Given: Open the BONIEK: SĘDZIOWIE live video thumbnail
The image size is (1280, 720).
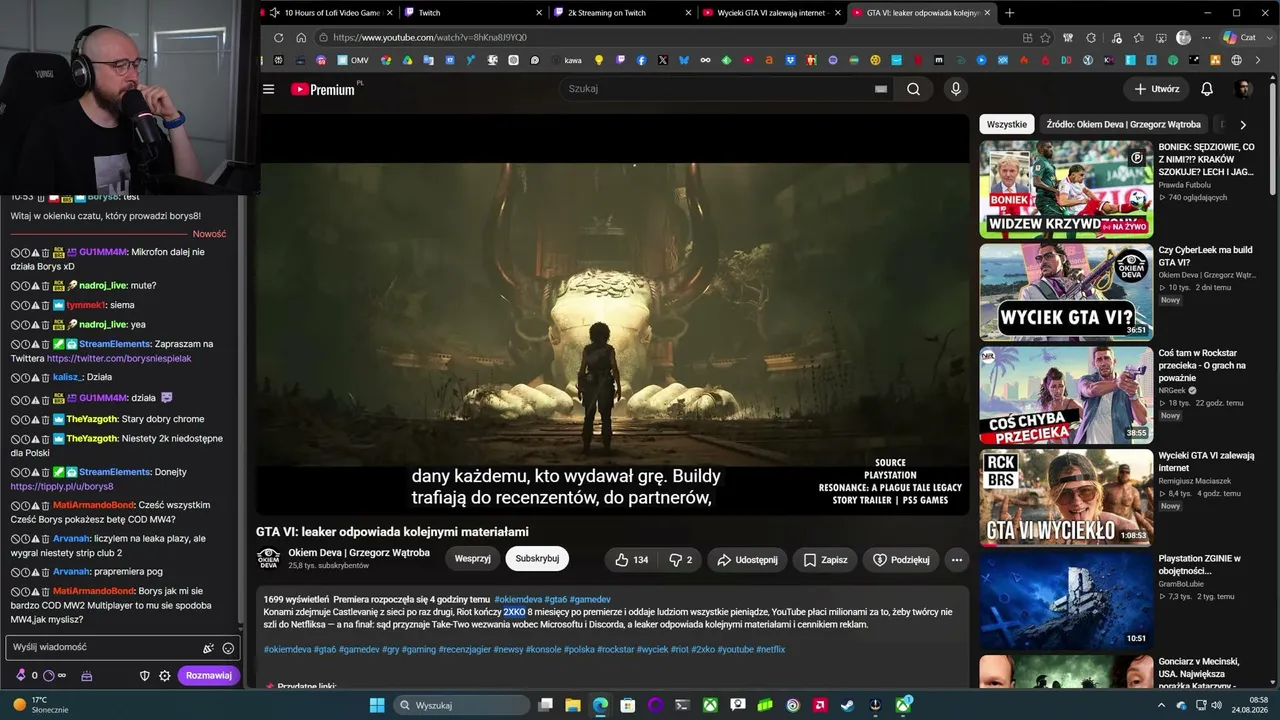Looking at the screenshot, I should click(x=1066, y=189).
